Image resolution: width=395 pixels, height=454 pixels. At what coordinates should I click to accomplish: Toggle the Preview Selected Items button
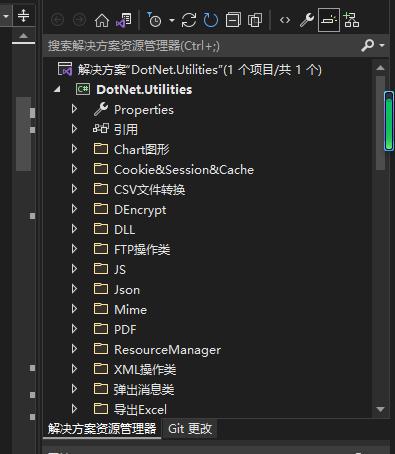click(x=329, y=20)
